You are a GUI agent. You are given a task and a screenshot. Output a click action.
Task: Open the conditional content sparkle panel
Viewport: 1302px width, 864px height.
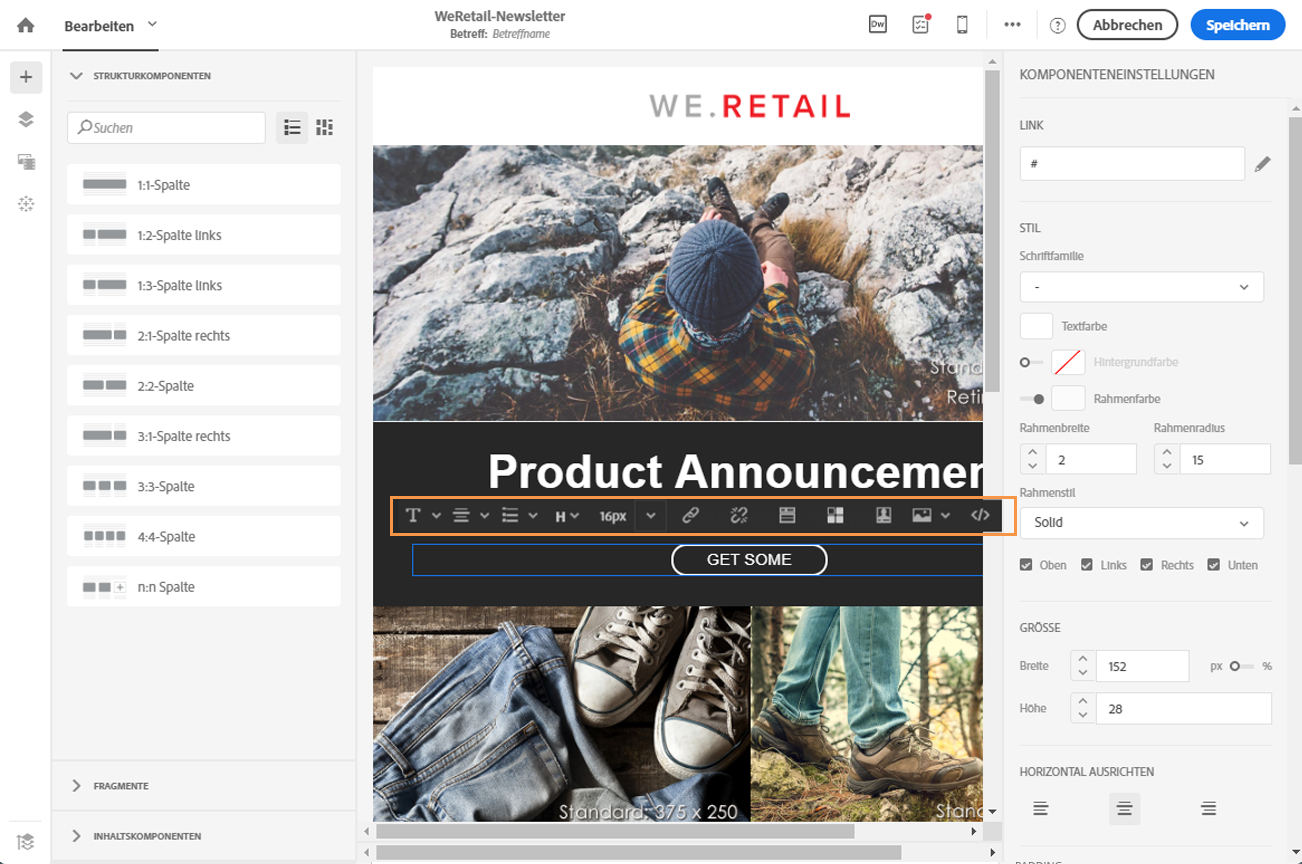(x=26, y=203)
